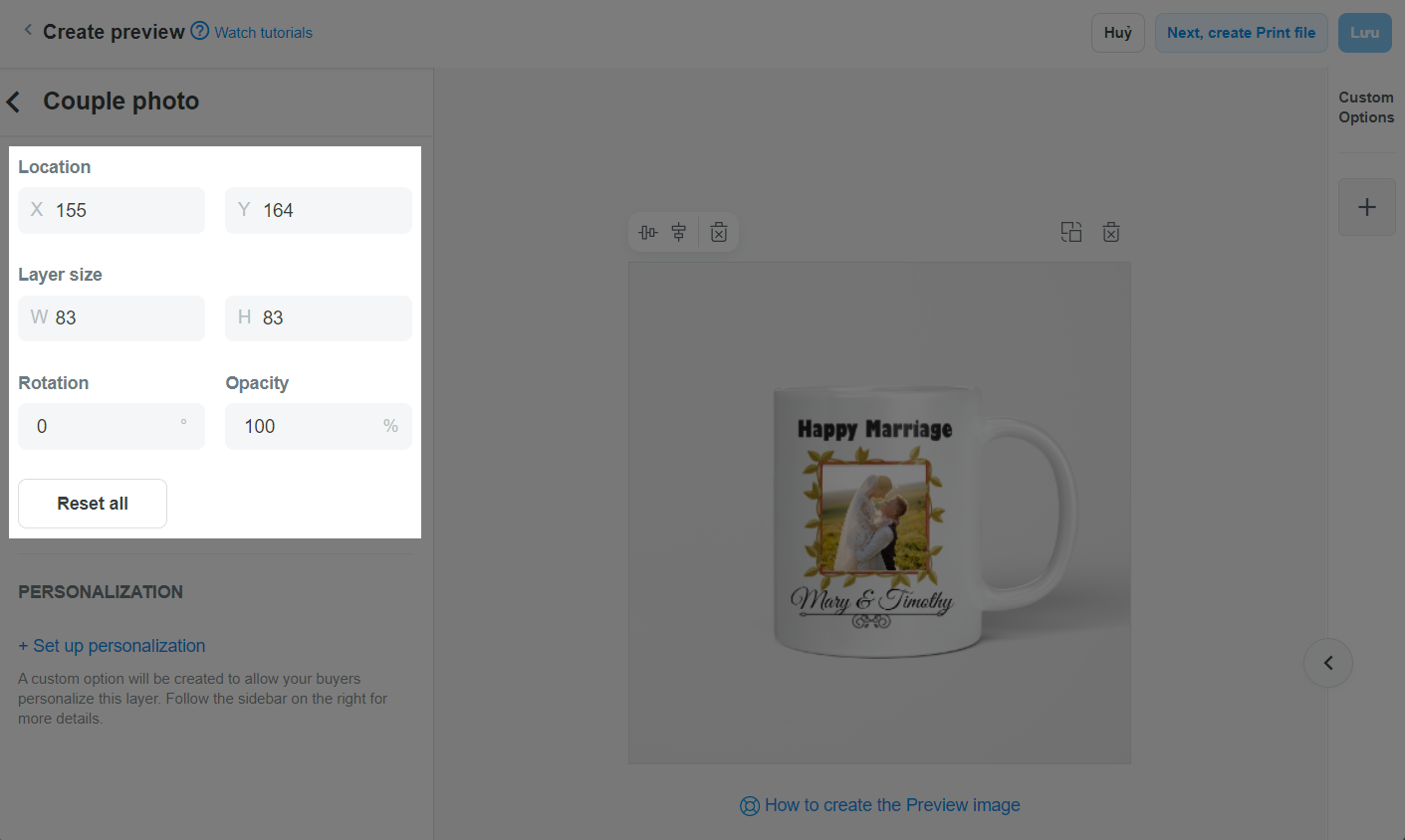Go back from Create preview header
The width and height of the screenshot is (1405, 840).
[28, 31]
